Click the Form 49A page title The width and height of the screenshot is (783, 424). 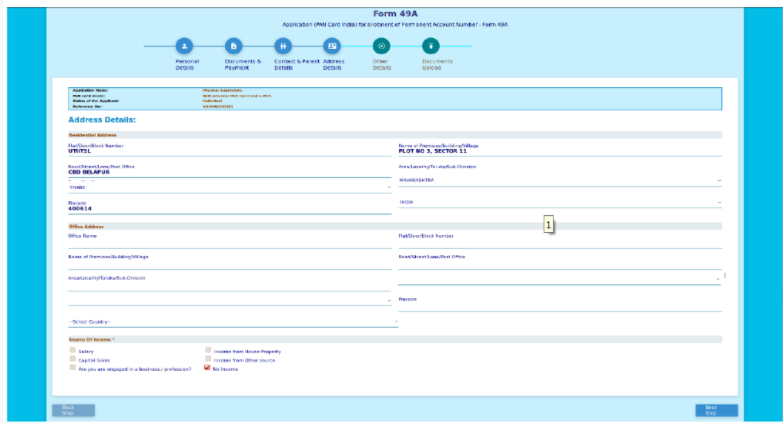click(395, 13)
